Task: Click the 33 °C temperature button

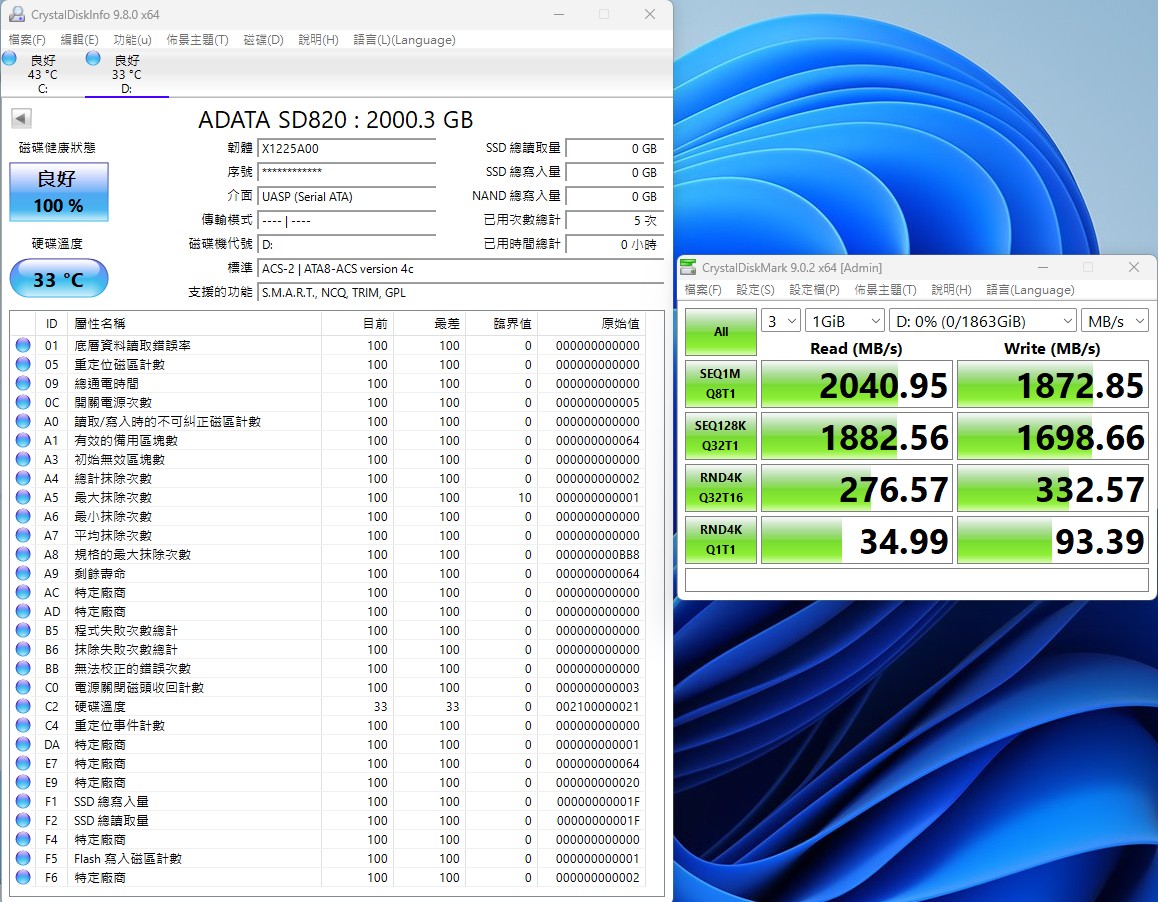Action: (59, 279)
